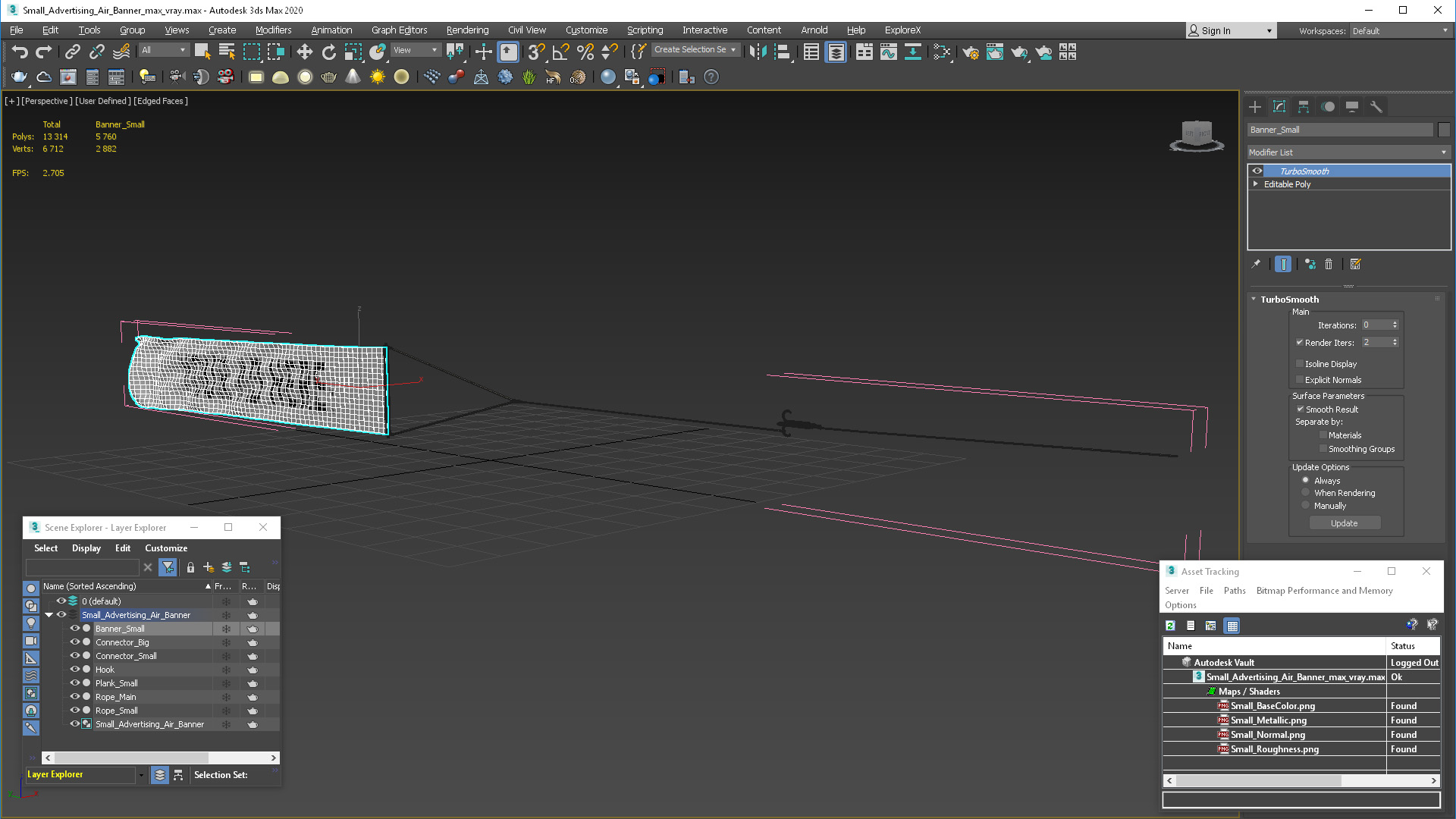Open the Modifier List dropdown

[1348, 152]
